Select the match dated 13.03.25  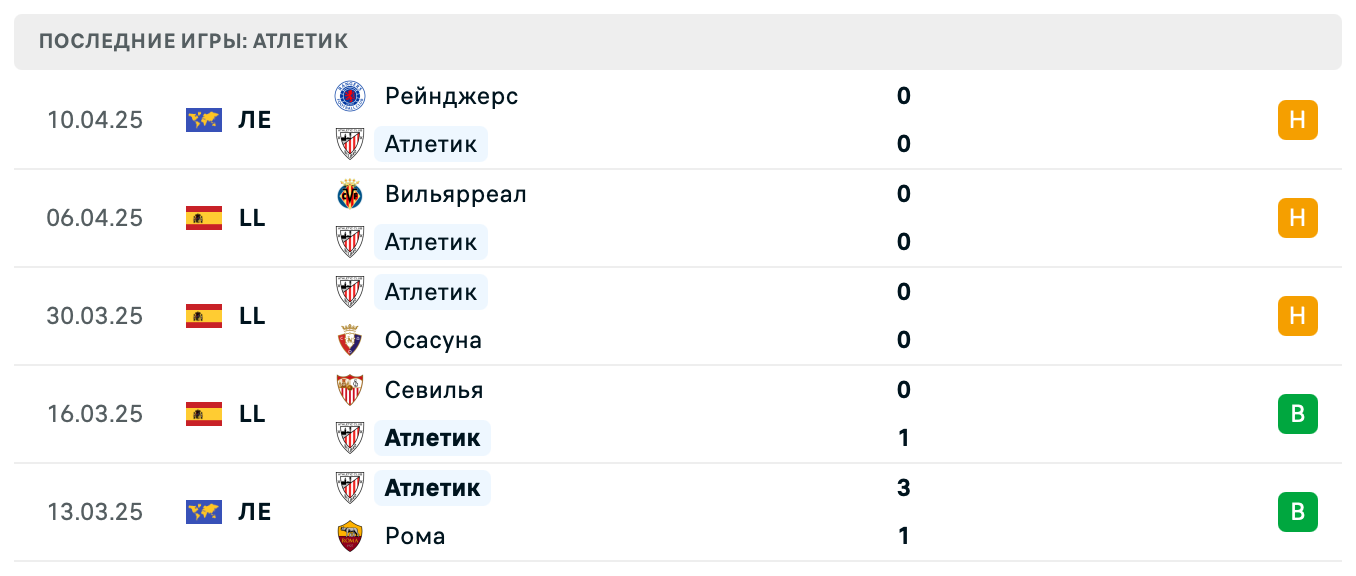(x=95, y=512)
